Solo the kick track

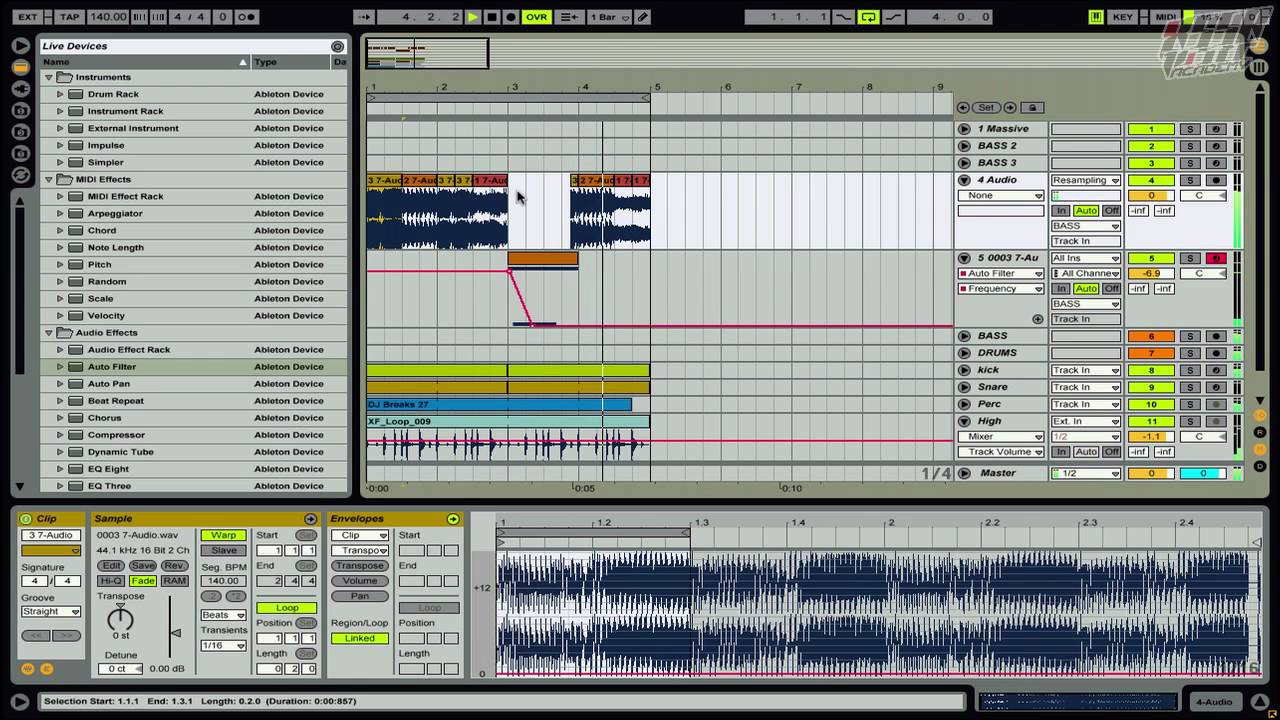coord(1190,370)
